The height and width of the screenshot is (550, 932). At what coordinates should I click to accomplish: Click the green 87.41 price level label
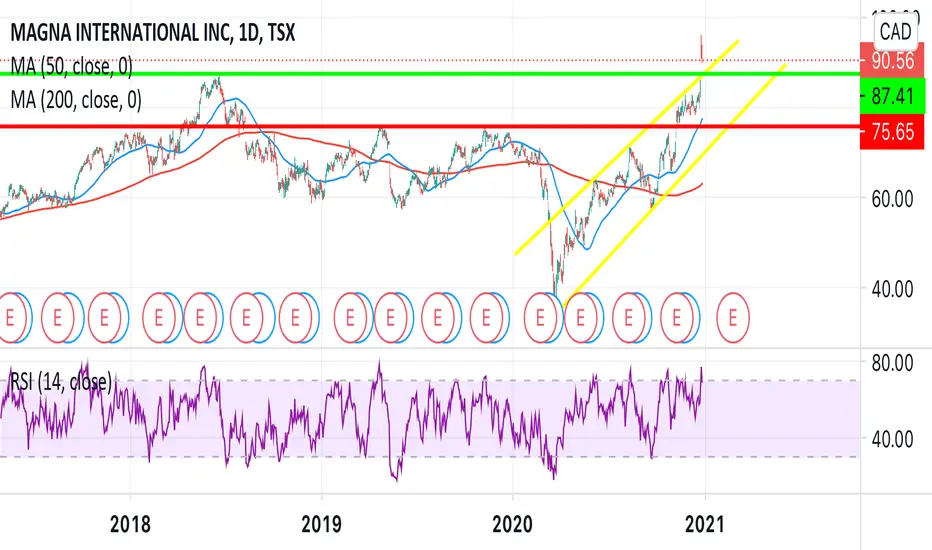coord(892,96)
